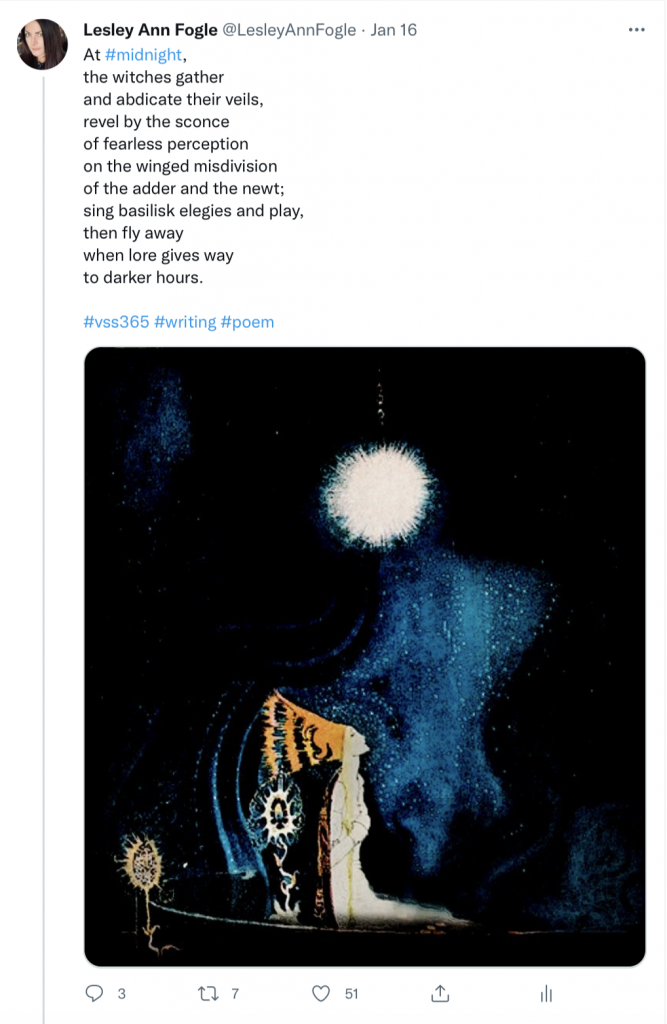Click the @LesleyAnnFogle handle
Viewport: 667px width, 1024px height.
[x=289, y=30]
